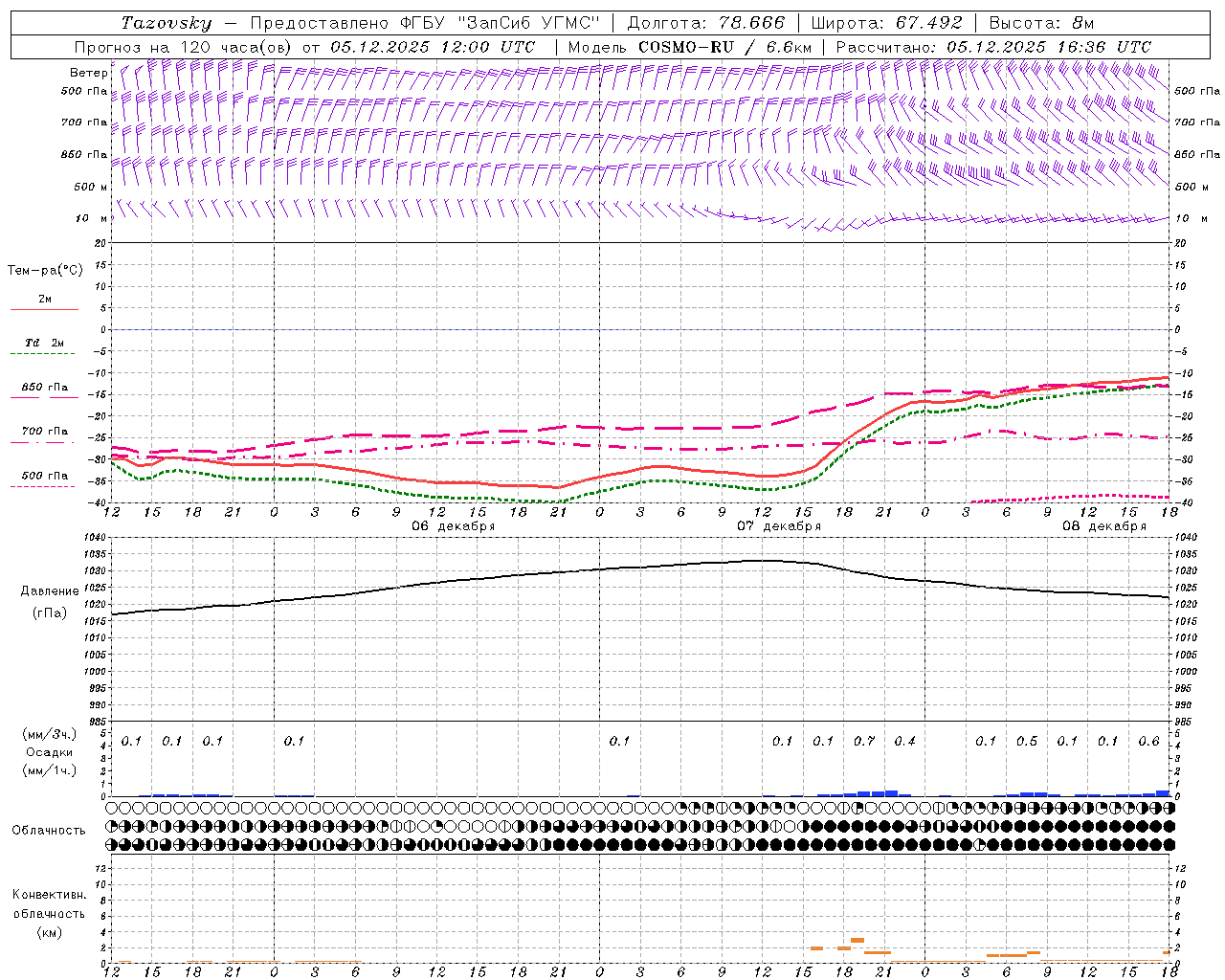Click the left 500 м wind level label
This screenshot has height=980, width=1225.
click(90, 187)
